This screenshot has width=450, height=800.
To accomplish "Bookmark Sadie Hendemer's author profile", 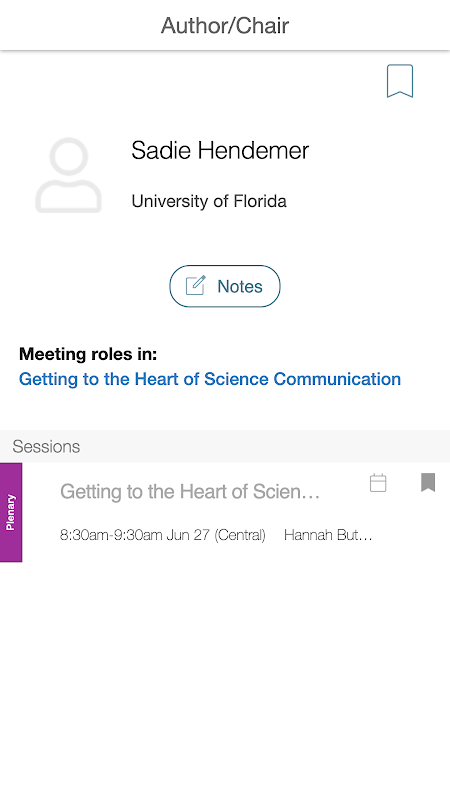I will [399, 81].
